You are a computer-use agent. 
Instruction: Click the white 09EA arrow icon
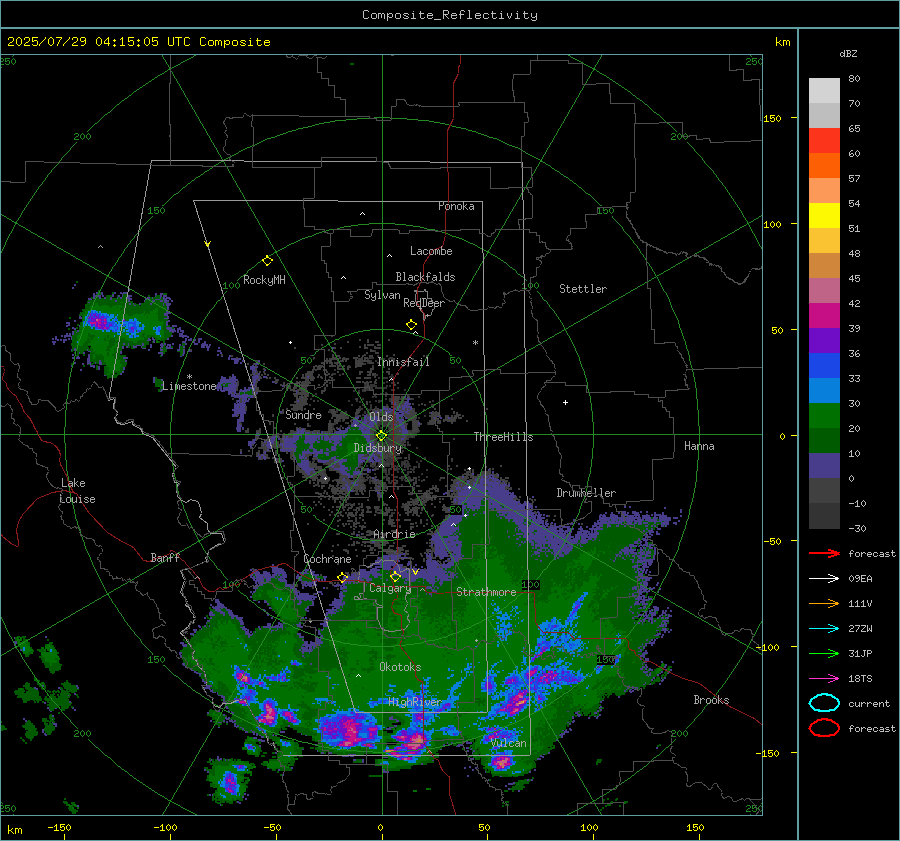(824, 579)
